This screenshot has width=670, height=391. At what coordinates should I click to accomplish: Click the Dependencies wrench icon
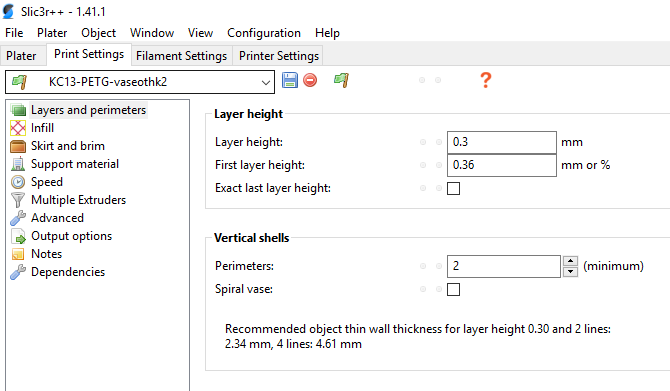click(x=18, y=272)
